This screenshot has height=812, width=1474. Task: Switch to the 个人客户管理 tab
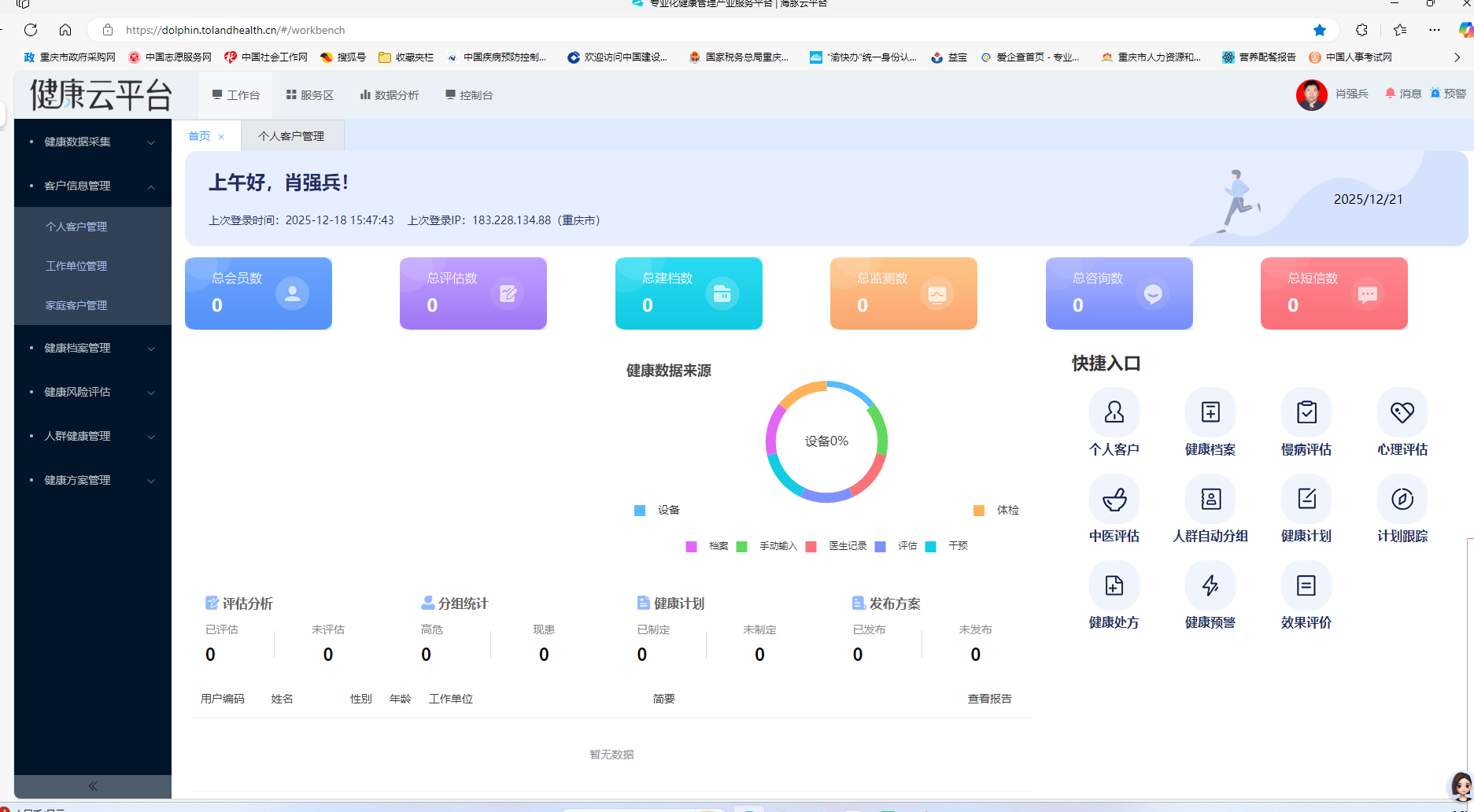tap(291, 136)
